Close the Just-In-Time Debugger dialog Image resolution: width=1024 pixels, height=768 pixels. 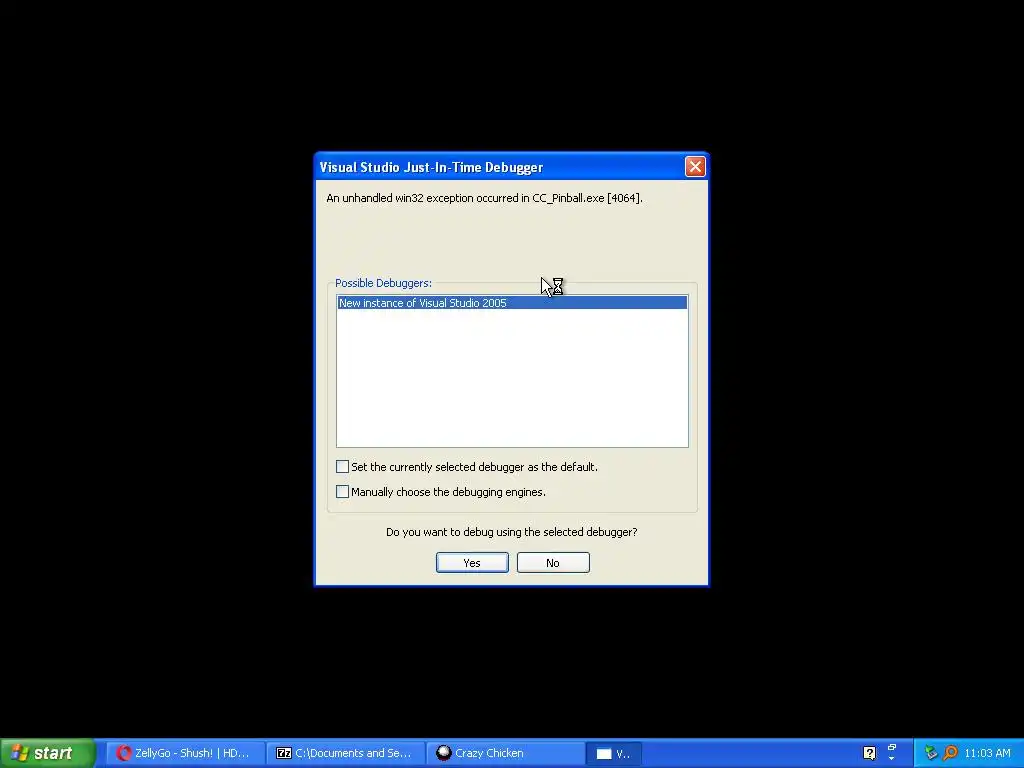coord(695,167)
